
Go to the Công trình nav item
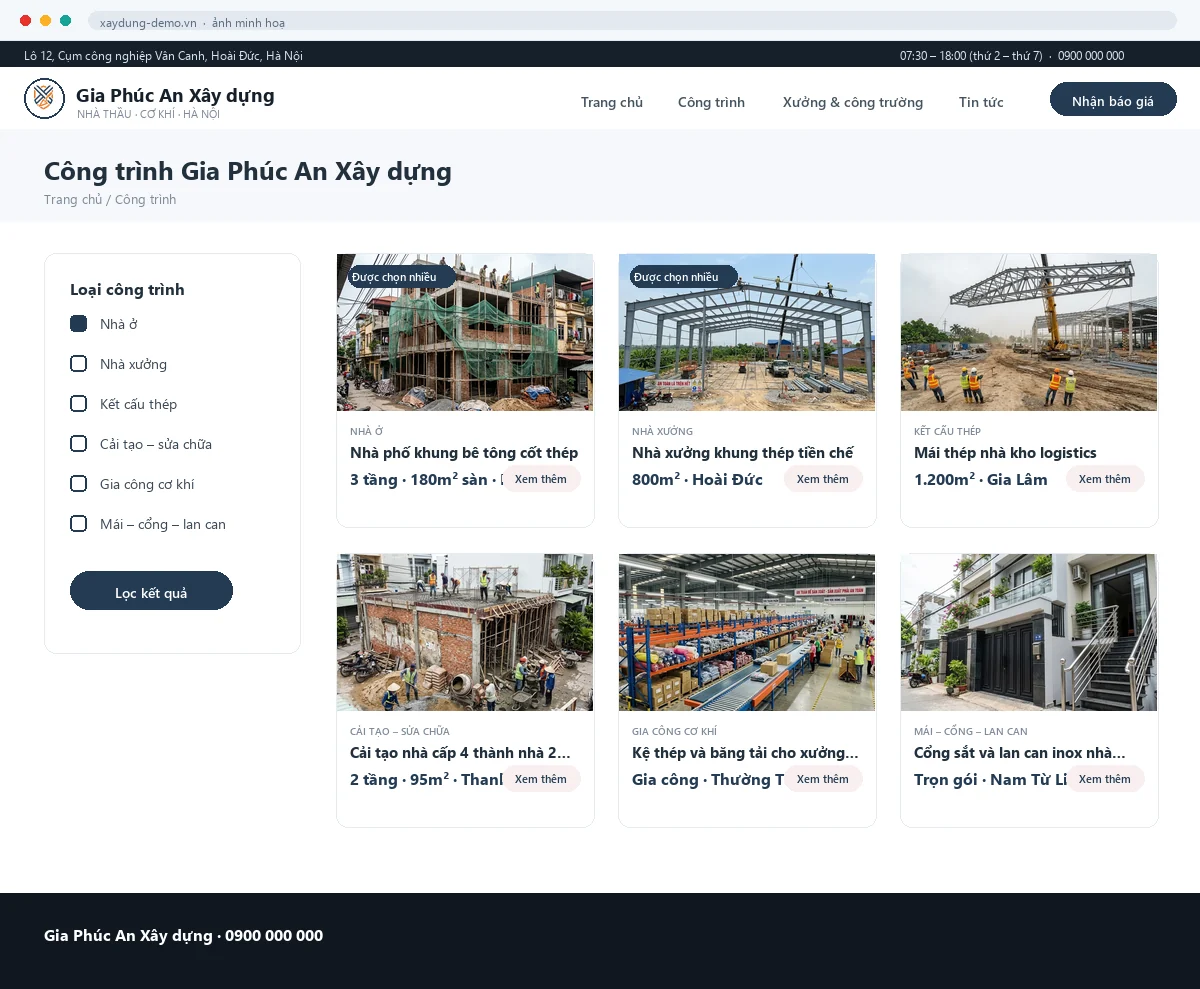pos(711,102)
